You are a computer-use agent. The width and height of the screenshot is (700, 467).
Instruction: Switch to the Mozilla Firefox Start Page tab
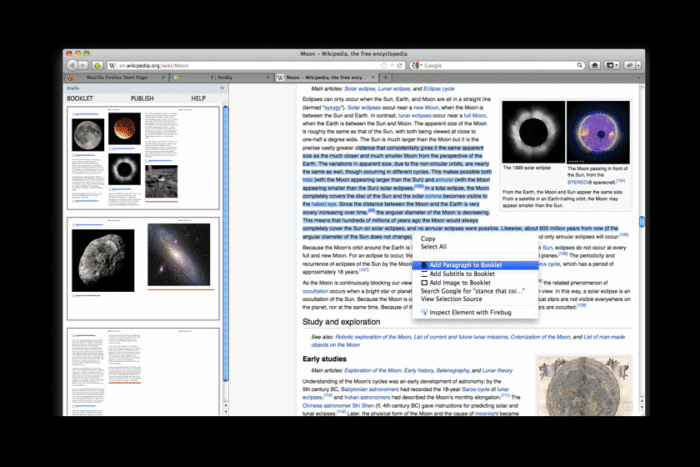(x=117, y=77)
